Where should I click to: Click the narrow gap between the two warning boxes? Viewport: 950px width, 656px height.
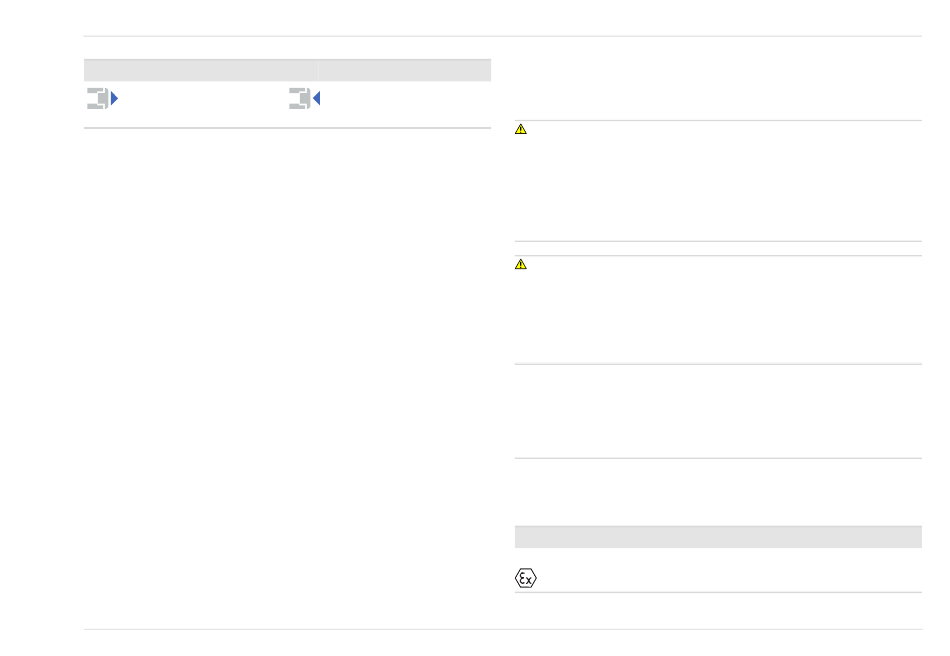[718, 248]
